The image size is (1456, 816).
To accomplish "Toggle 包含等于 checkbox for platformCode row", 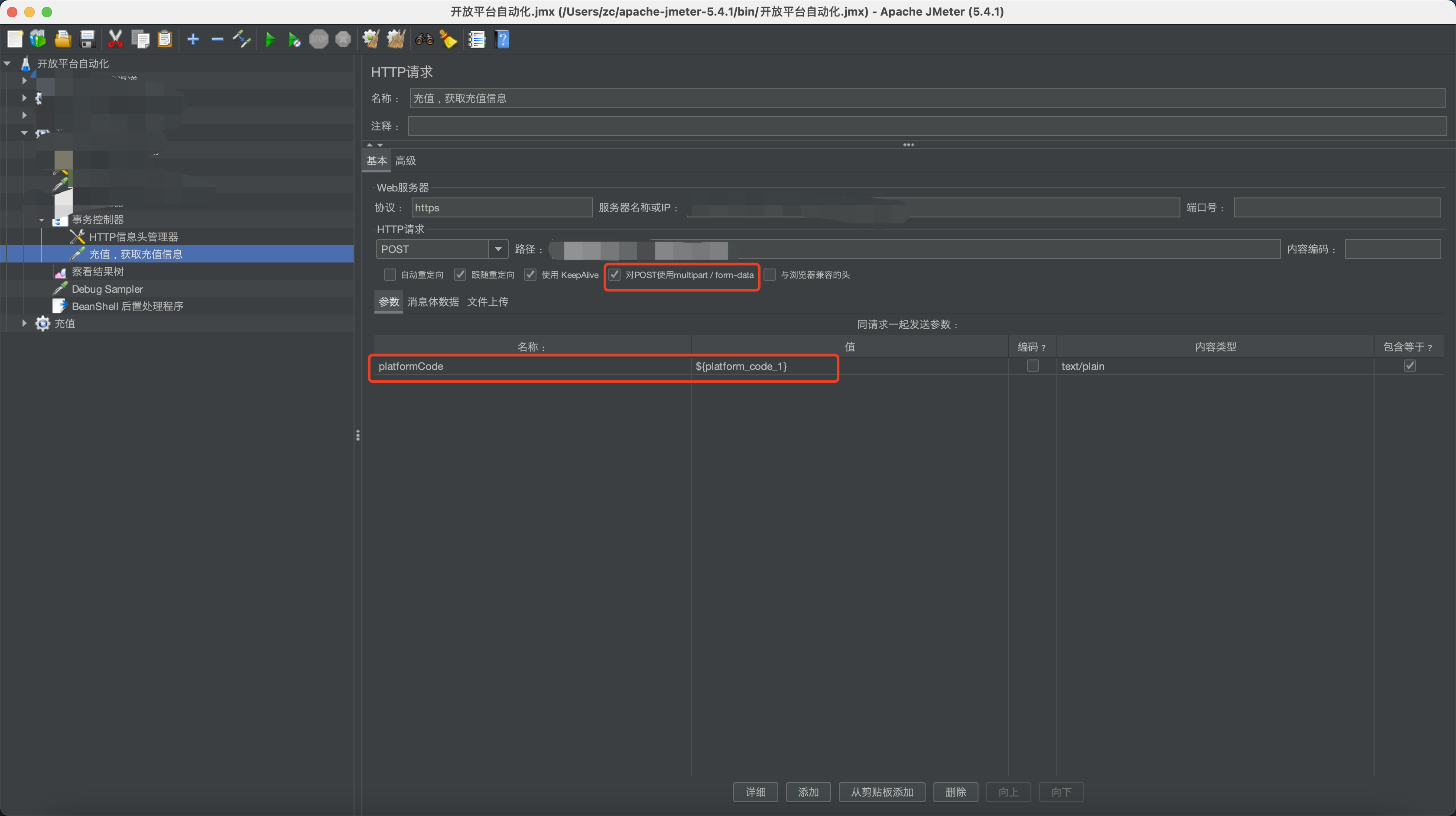I will (1410, 366).
